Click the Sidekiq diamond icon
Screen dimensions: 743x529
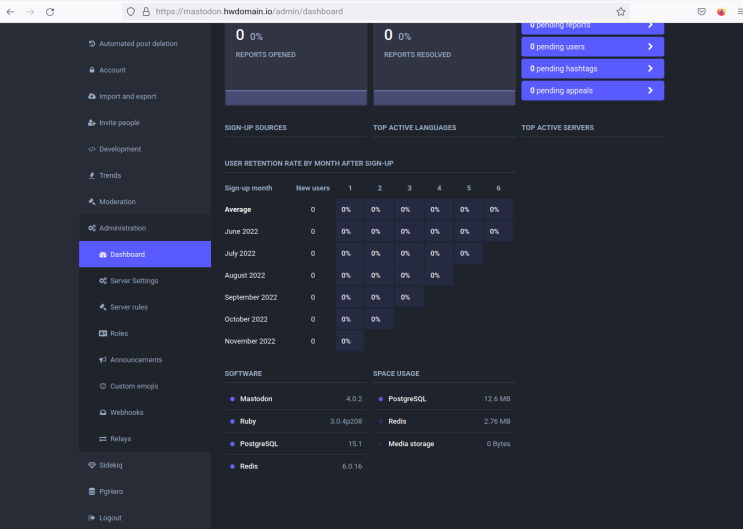pos(92,465)
